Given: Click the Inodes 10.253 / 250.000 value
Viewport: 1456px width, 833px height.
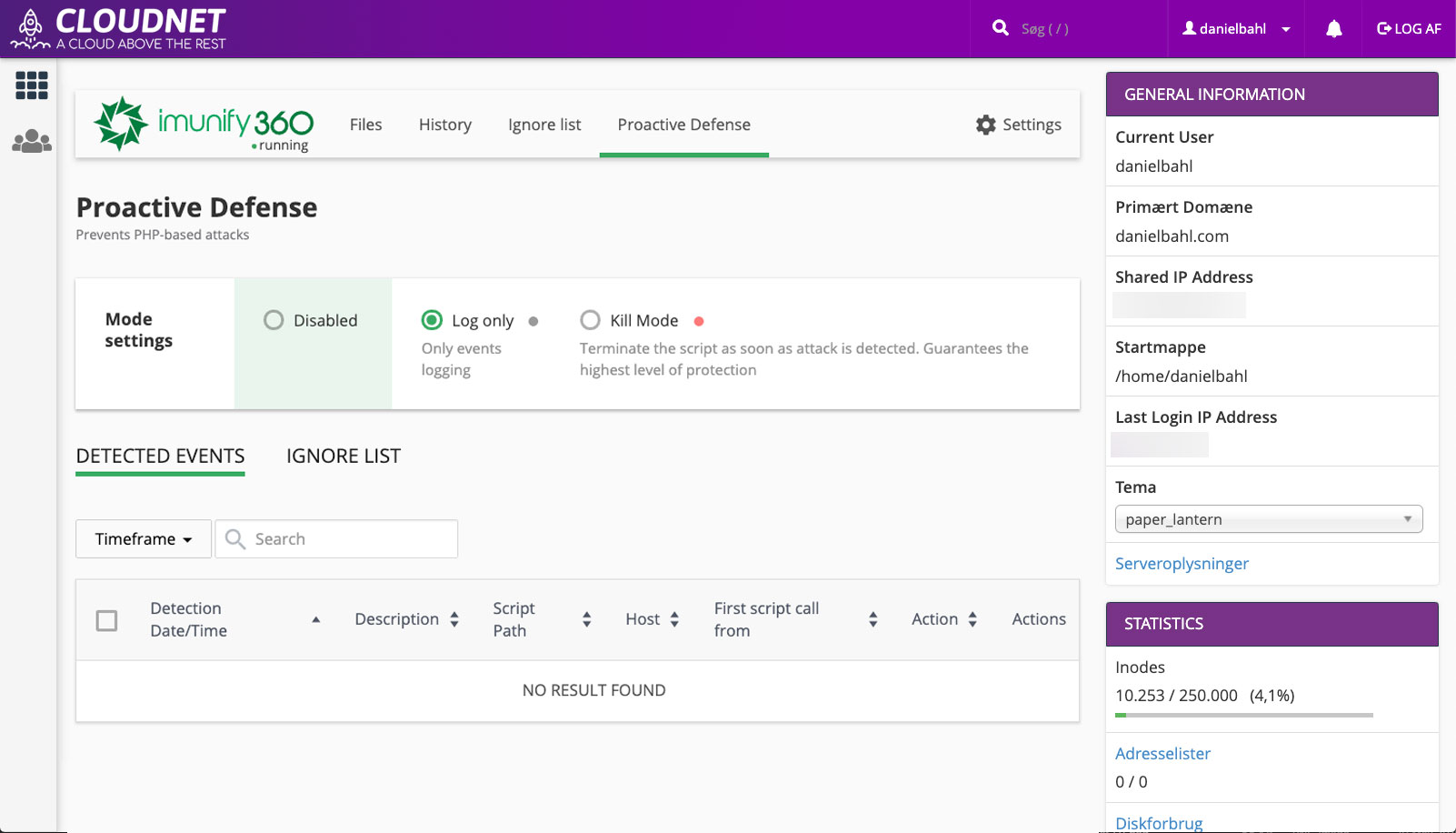Looking at the screenshot, I should [x=1204, y=696].
